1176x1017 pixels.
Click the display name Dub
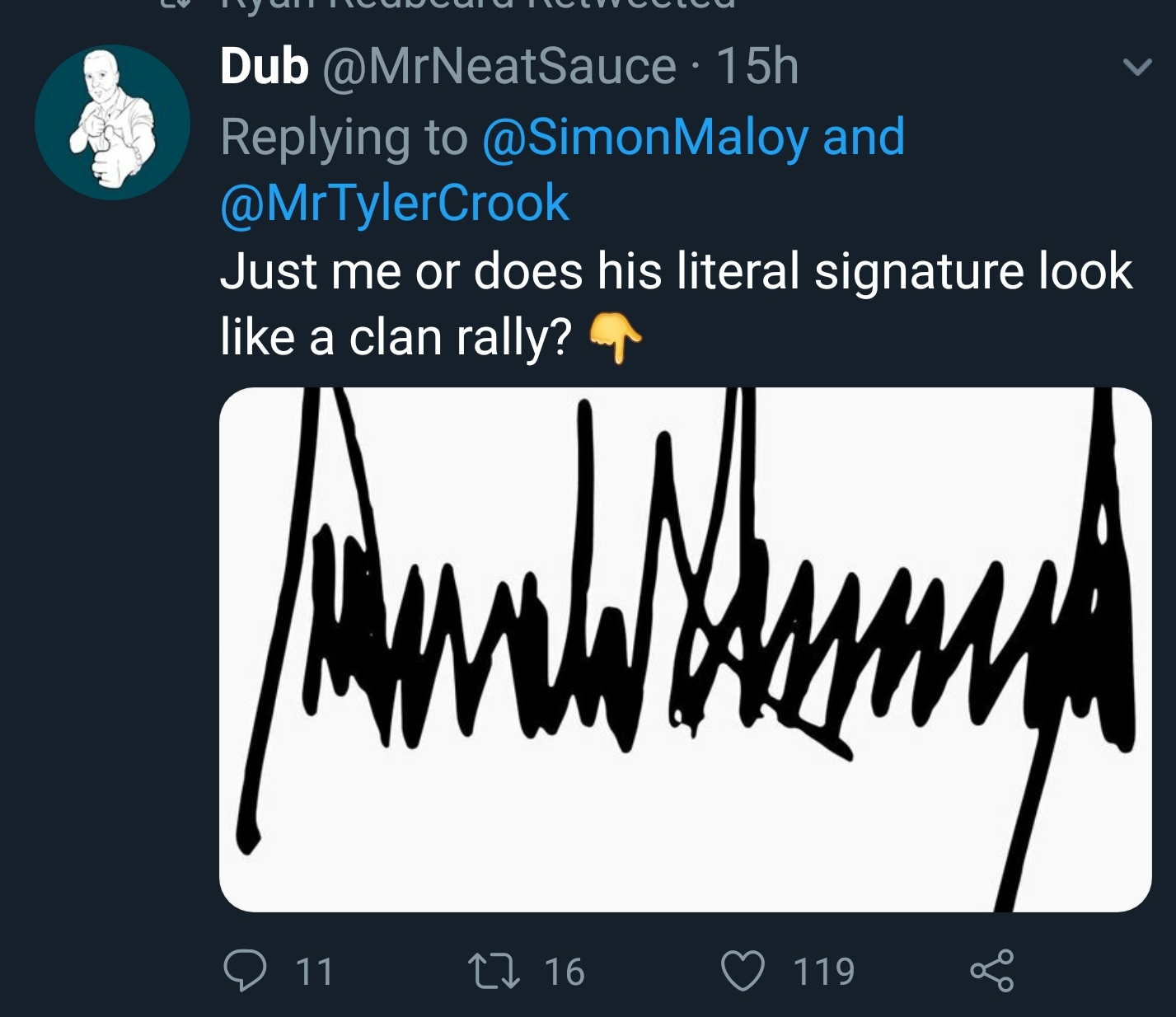coord(264,67)
